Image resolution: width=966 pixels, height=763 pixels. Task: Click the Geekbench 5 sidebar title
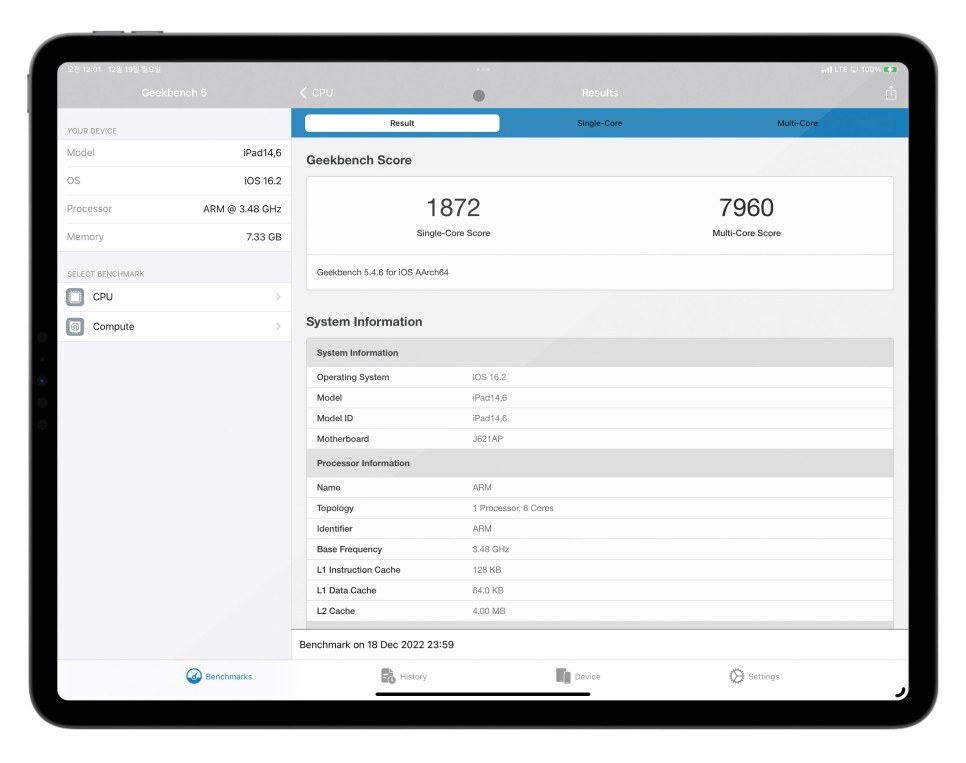174,92
